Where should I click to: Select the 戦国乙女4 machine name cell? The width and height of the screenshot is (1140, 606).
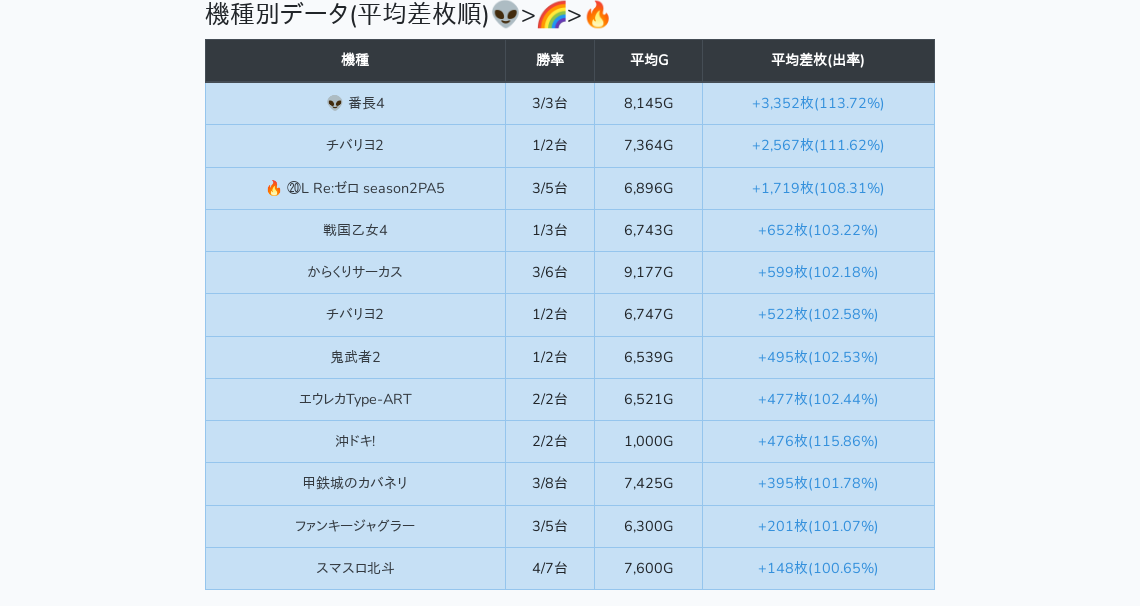[355, 230]
